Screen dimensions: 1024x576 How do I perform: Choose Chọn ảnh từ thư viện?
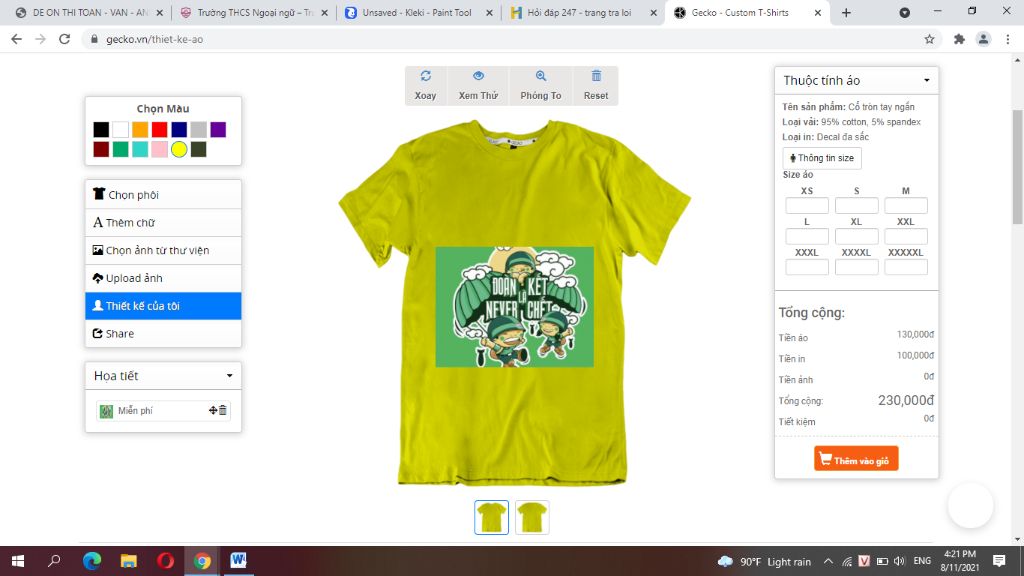pyautogui.click(x=163, y=250)
